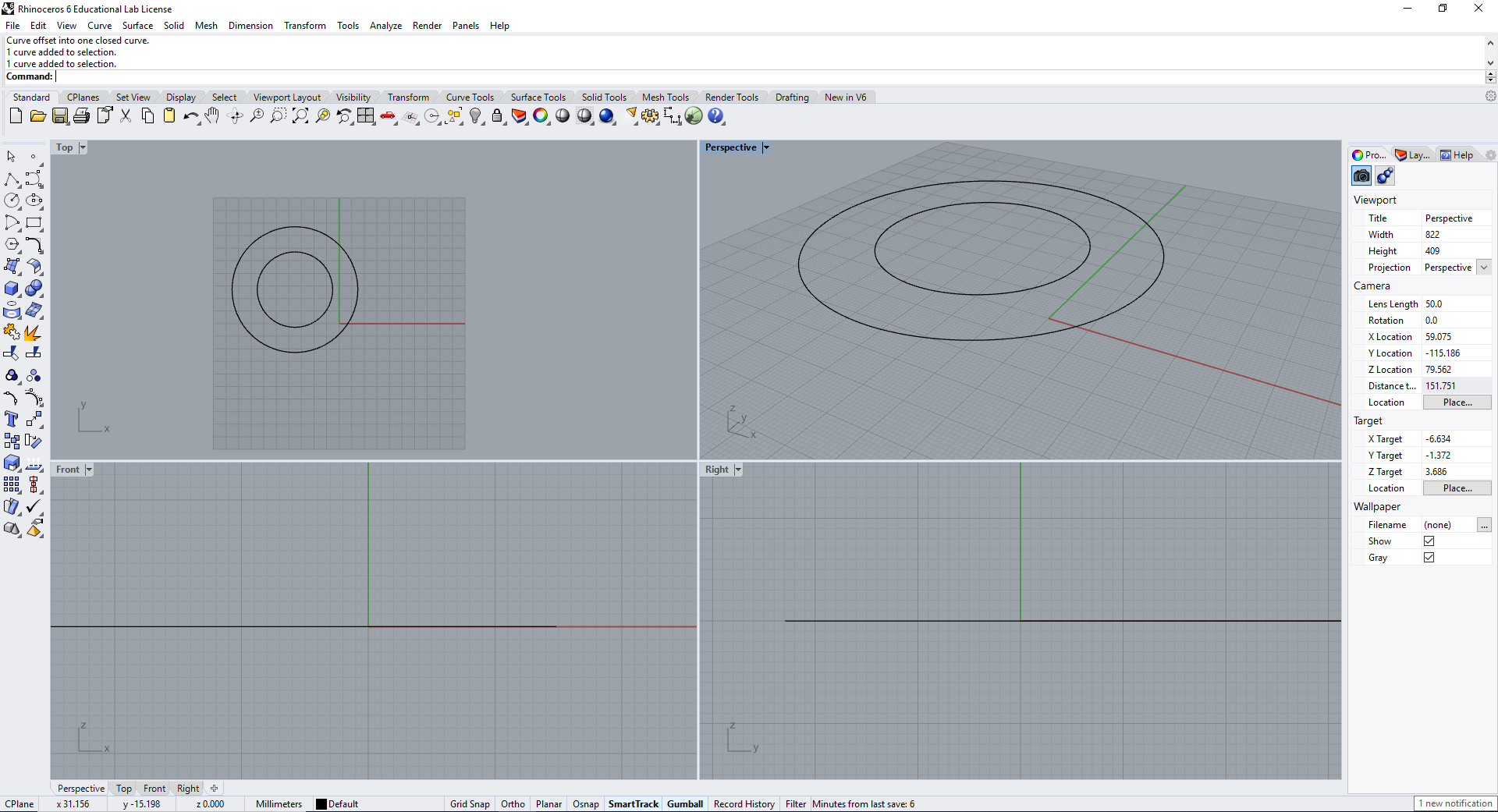
Task: Open the Curve menu
Action: tap(99, 26)
